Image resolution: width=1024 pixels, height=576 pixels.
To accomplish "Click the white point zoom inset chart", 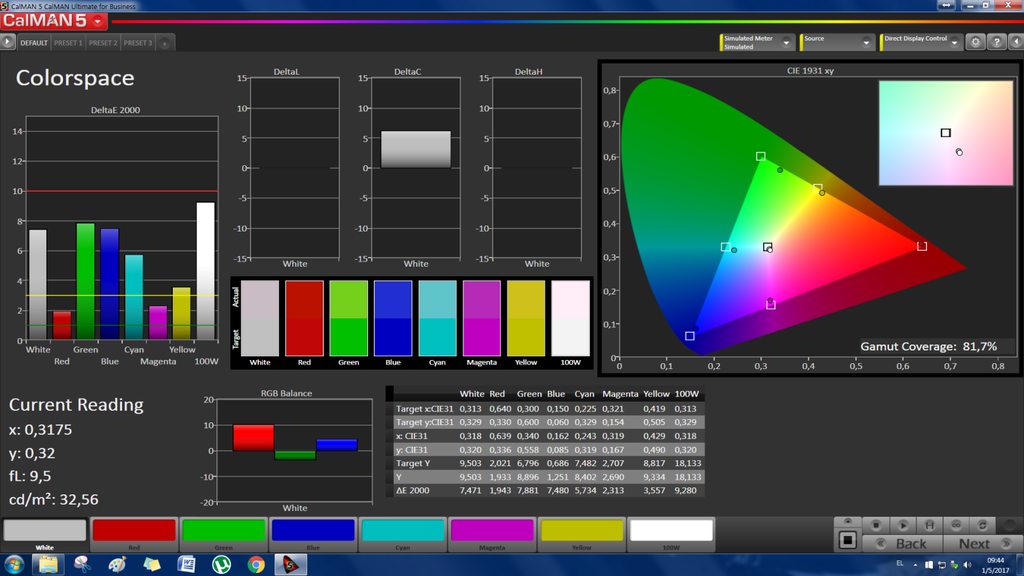I will point(946,133).
